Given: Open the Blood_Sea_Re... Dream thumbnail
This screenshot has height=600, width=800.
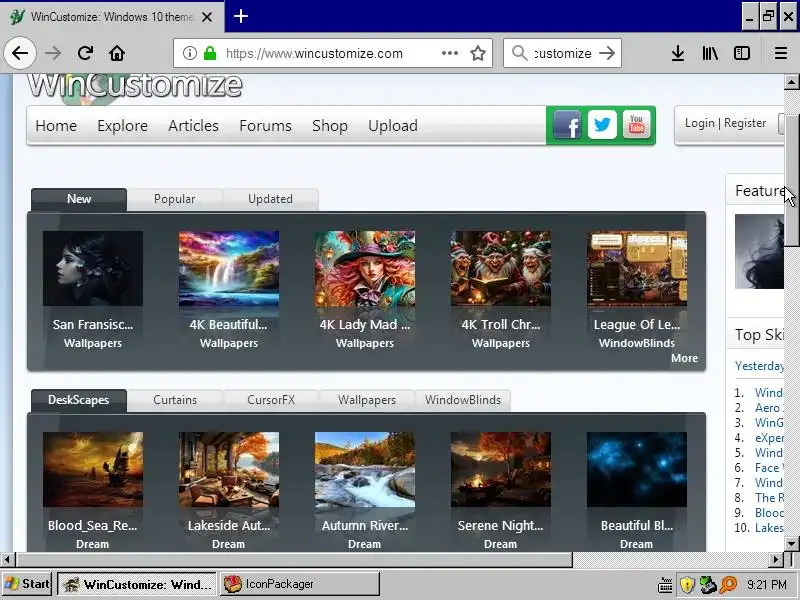Looking at the screenshot, I should coord(93,469).
